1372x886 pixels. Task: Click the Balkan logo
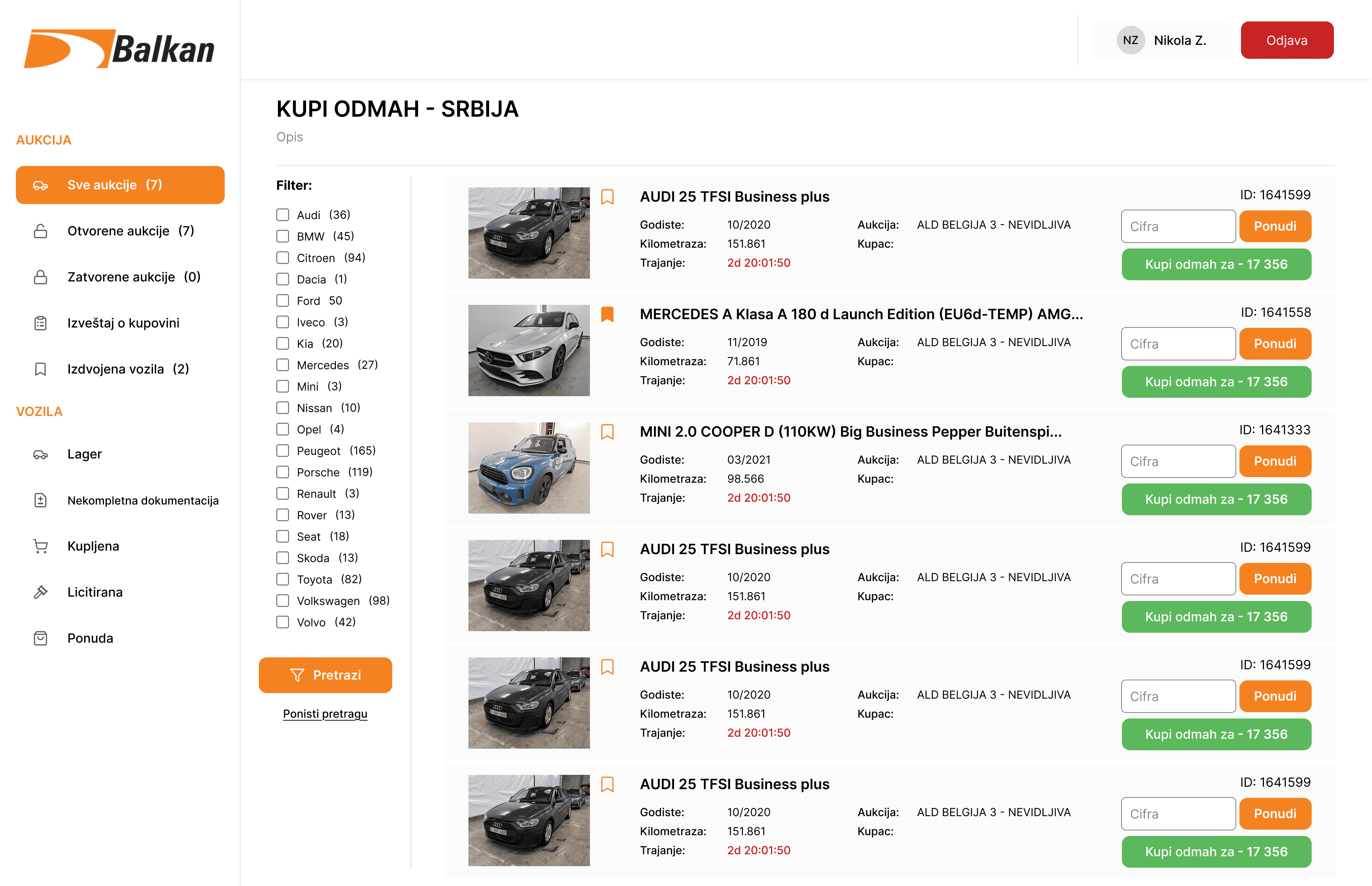pyautogui.click(x=119, y=49)
